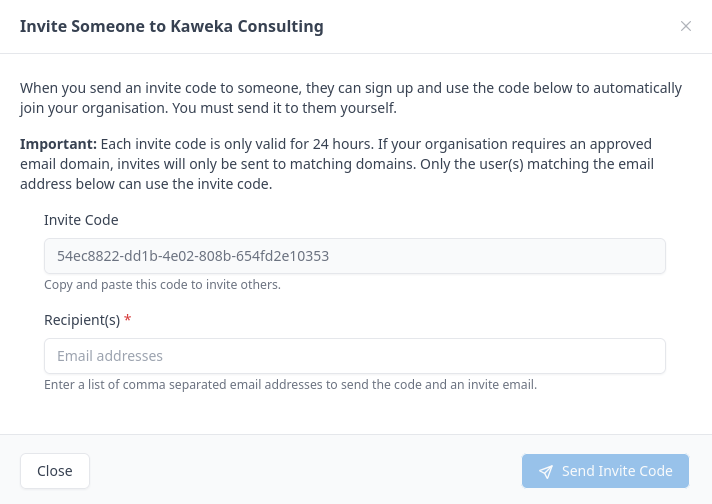Click the Close button in footer

[55, 471]
